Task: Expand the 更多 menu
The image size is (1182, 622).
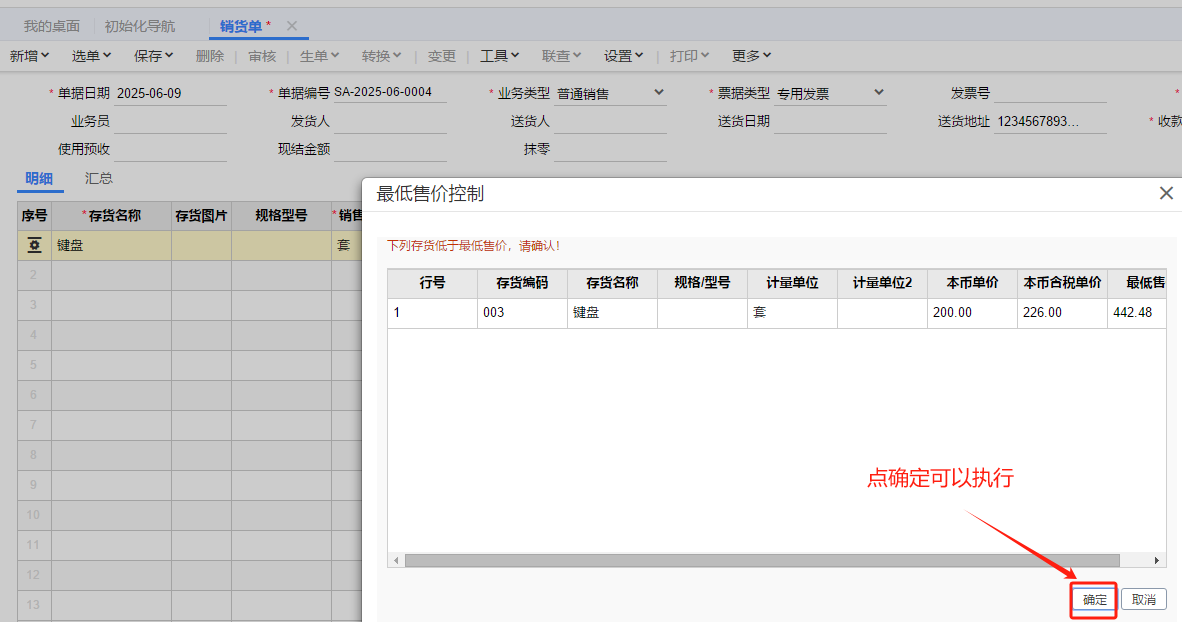Action: point(751,56)
